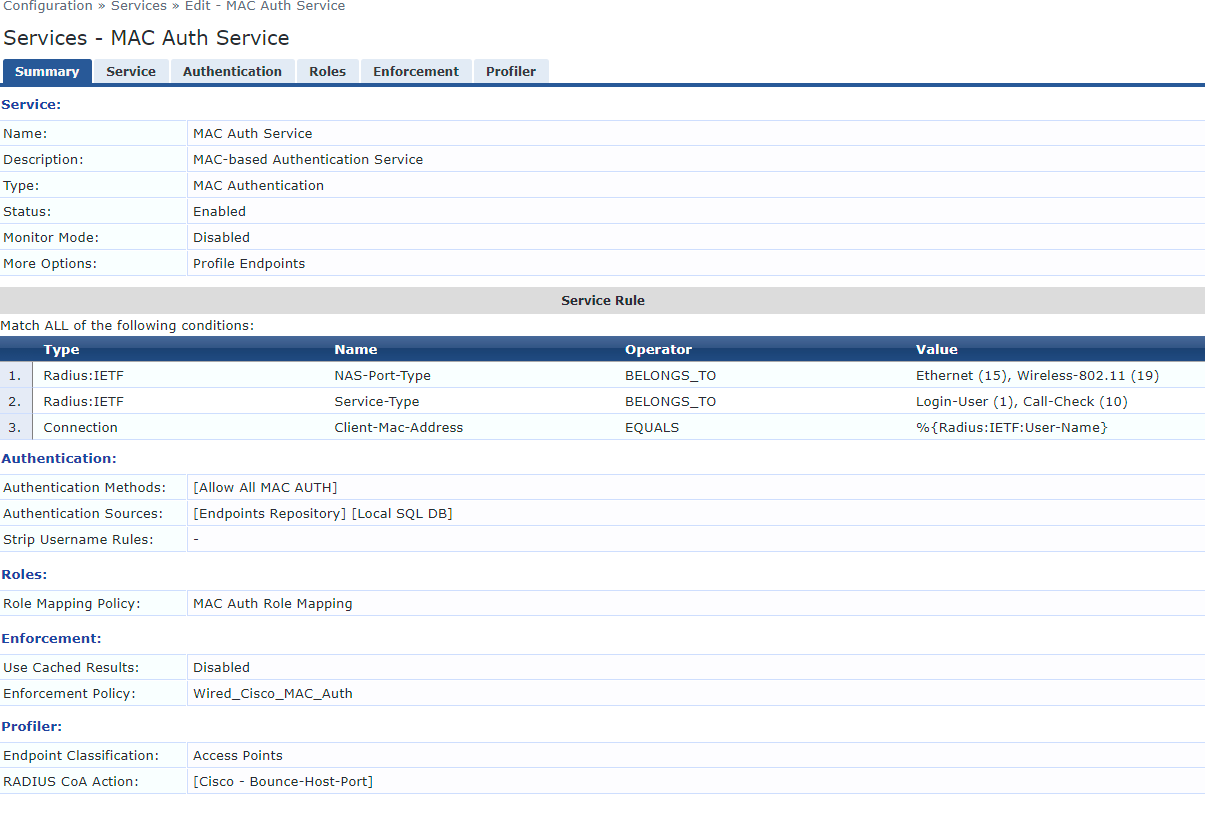Switch to the Service tab
This screenshot has height=814, width=1205.
click(131, 71)
